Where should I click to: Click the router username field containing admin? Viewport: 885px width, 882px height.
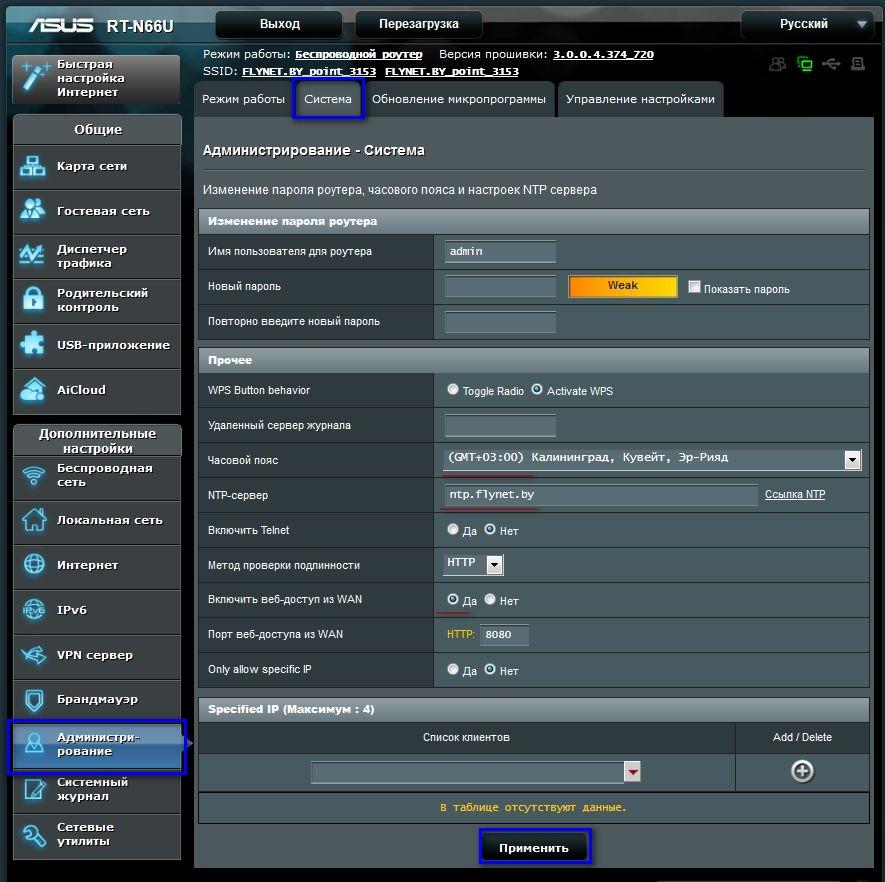500,251
